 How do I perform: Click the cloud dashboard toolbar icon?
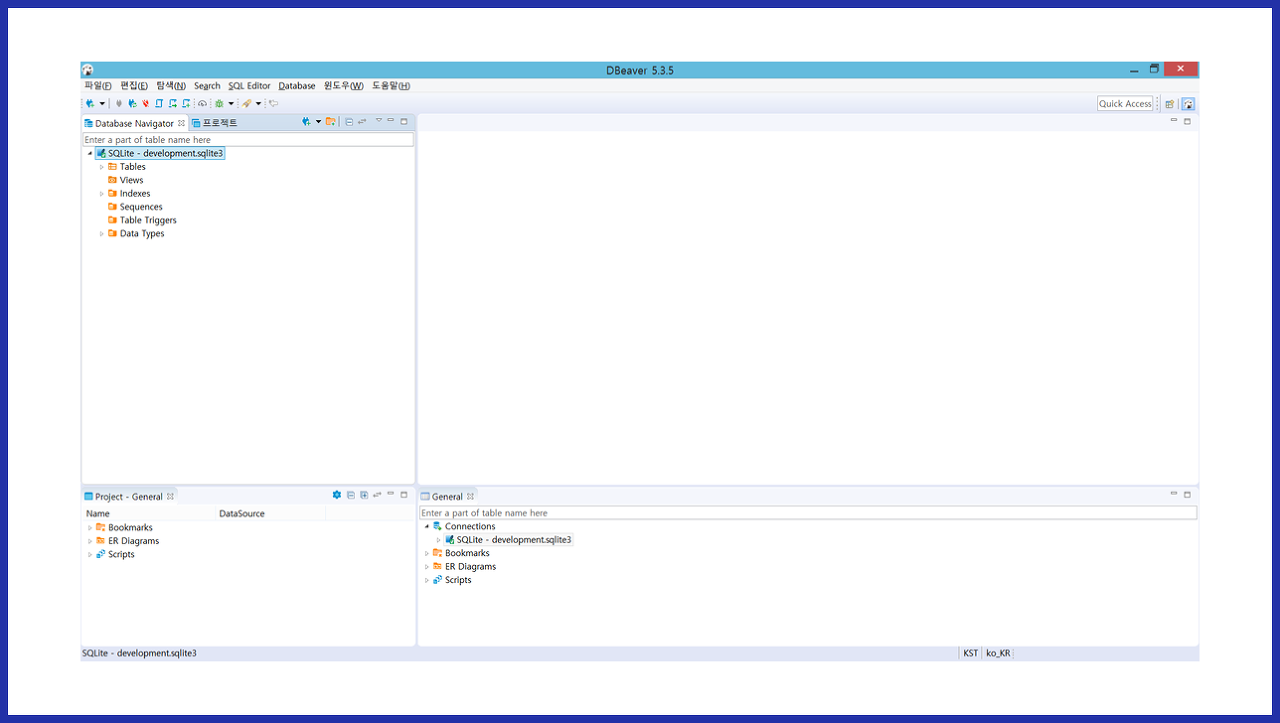[x=202, y=103]
